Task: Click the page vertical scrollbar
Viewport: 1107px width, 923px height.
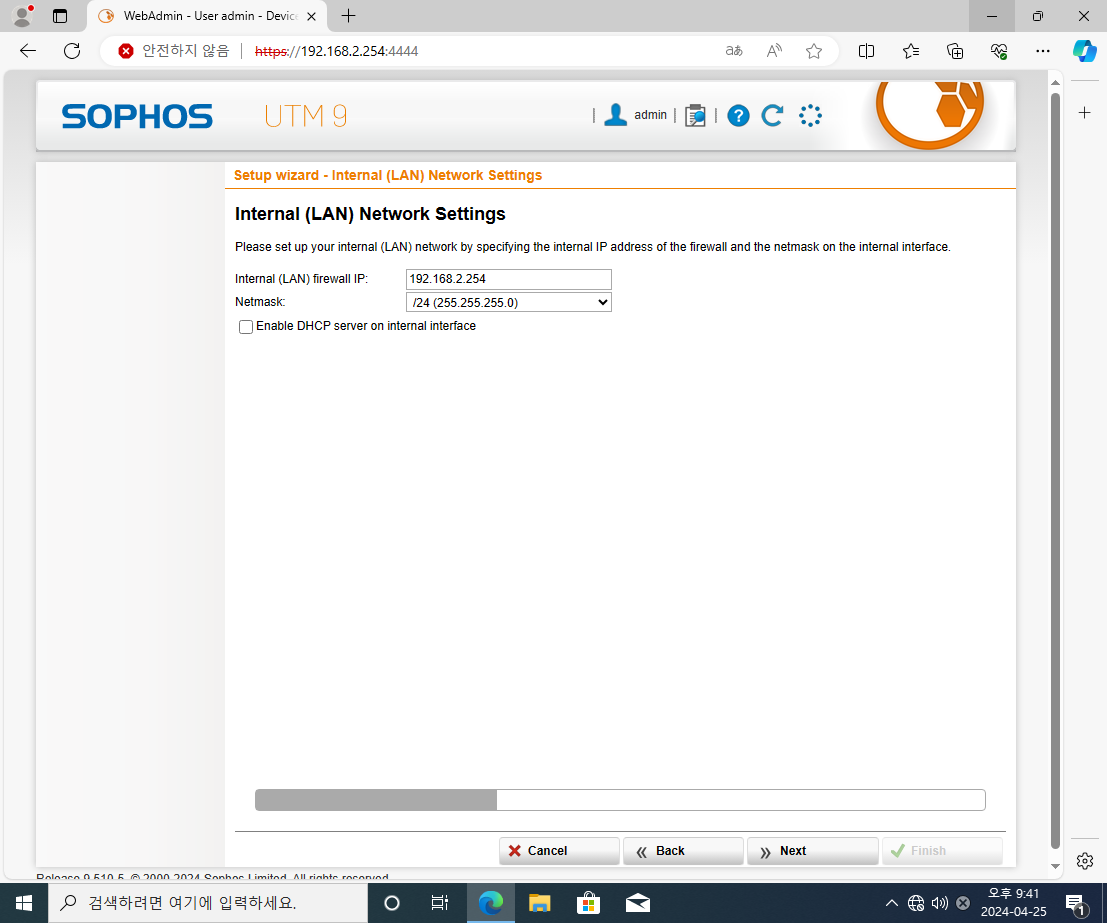Action: [1055, 470]
